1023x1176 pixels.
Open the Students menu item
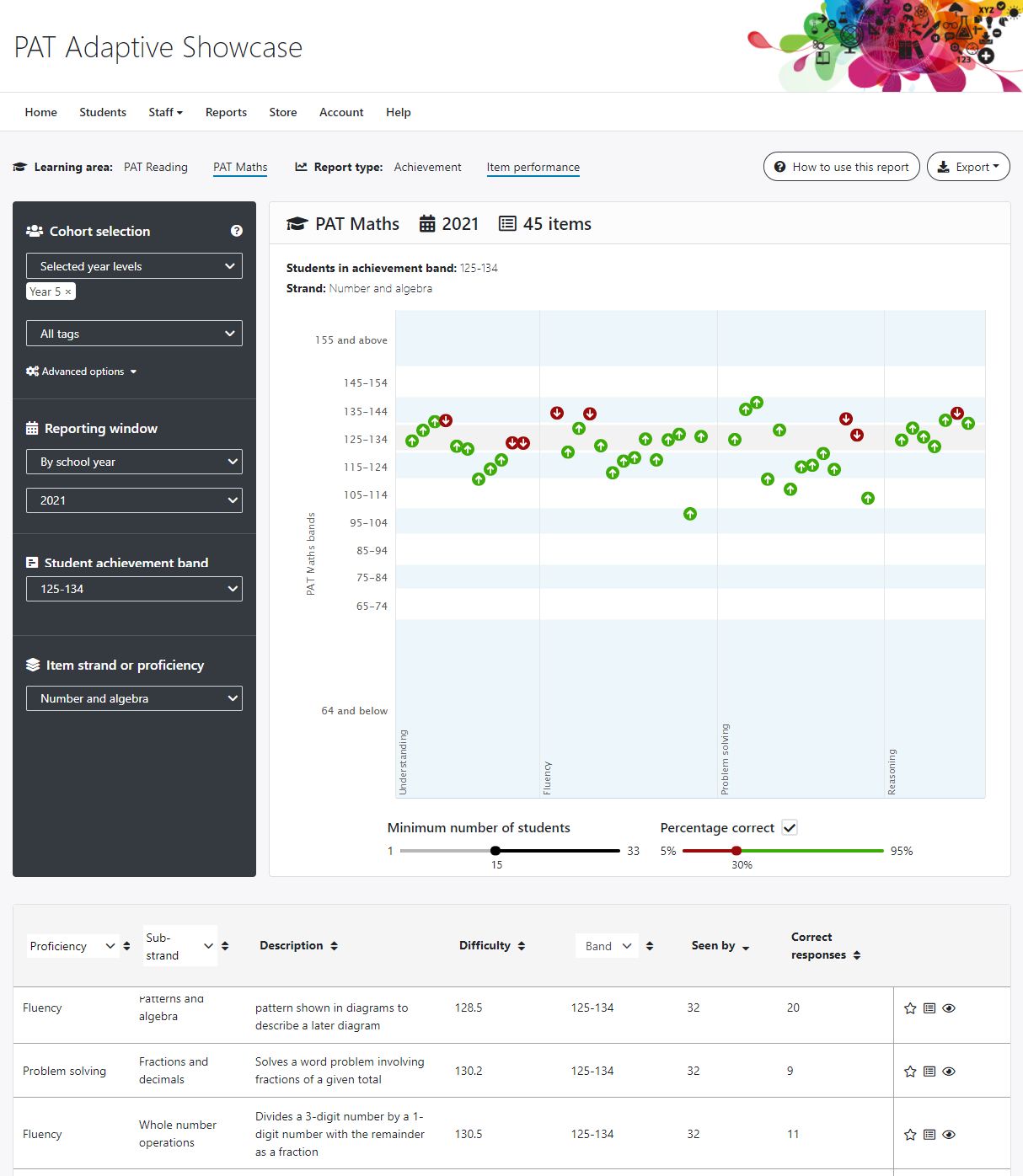point(103,112)
